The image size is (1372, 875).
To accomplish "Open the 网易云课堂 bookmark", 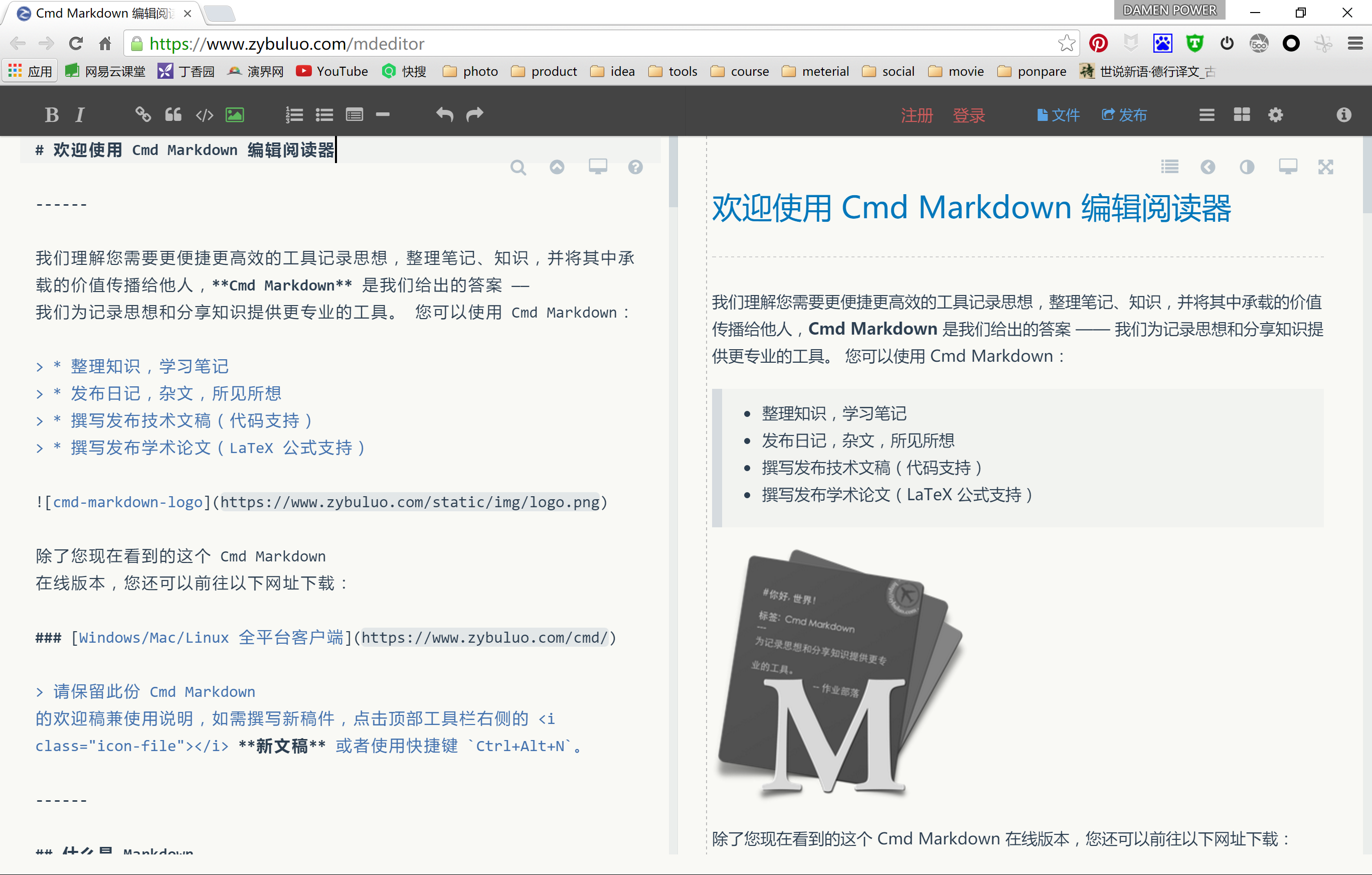I will point(106,71).
